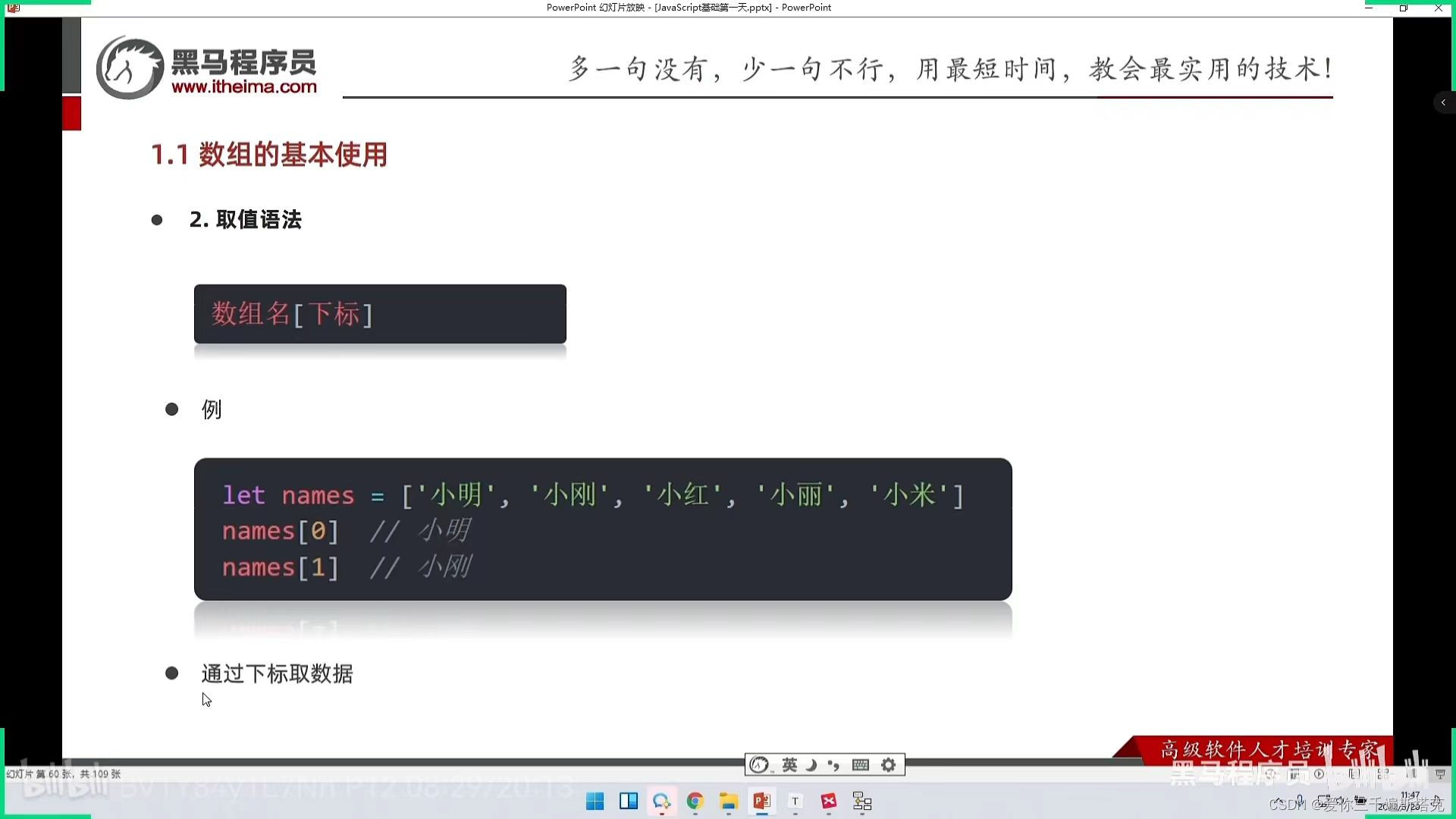Click the IME logo menu button
The width and height of the screenshot is (1456, 819).
[x=759, y=765]
